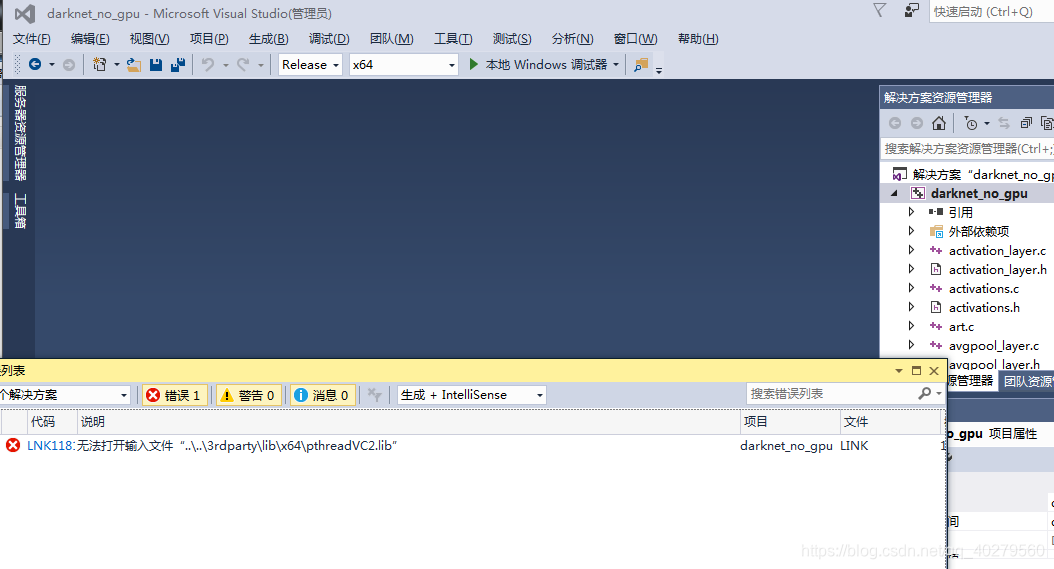The height and width of the screenshot is (569, 1054).
Task: Click Solution Explorer forward arrow
Action: (x=917, y=123)
